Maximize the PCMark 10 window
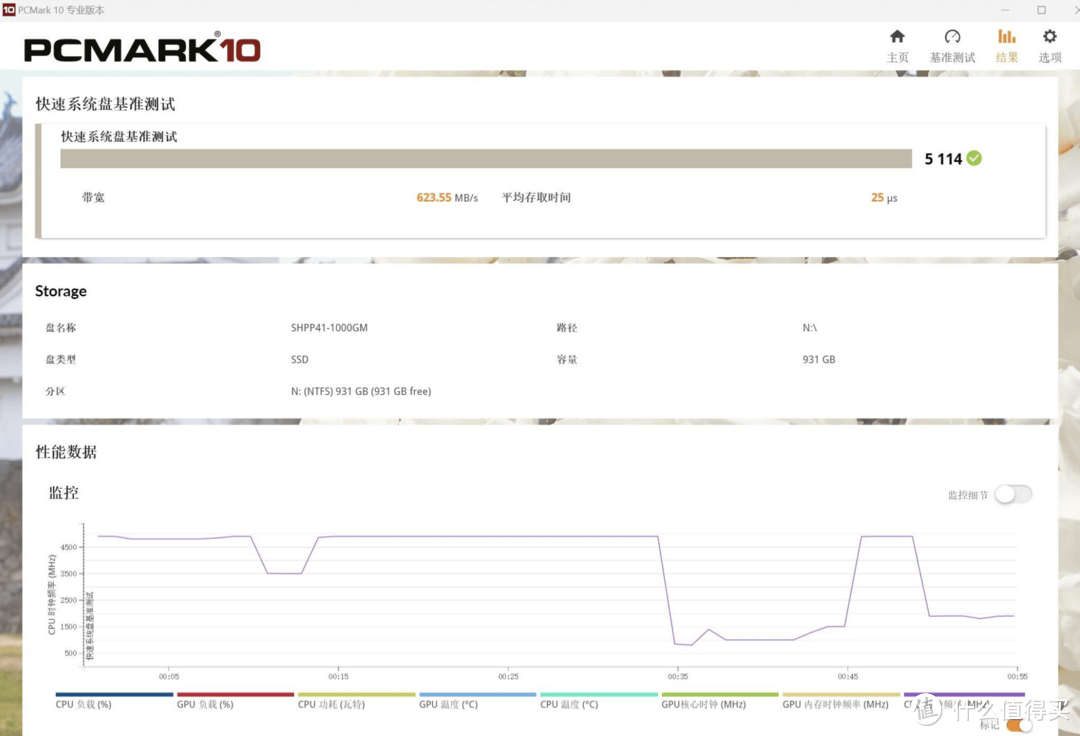Image resolution: width=1080 pixels, height=736 pixels. pyautogui.click(x=1041, y=10)
